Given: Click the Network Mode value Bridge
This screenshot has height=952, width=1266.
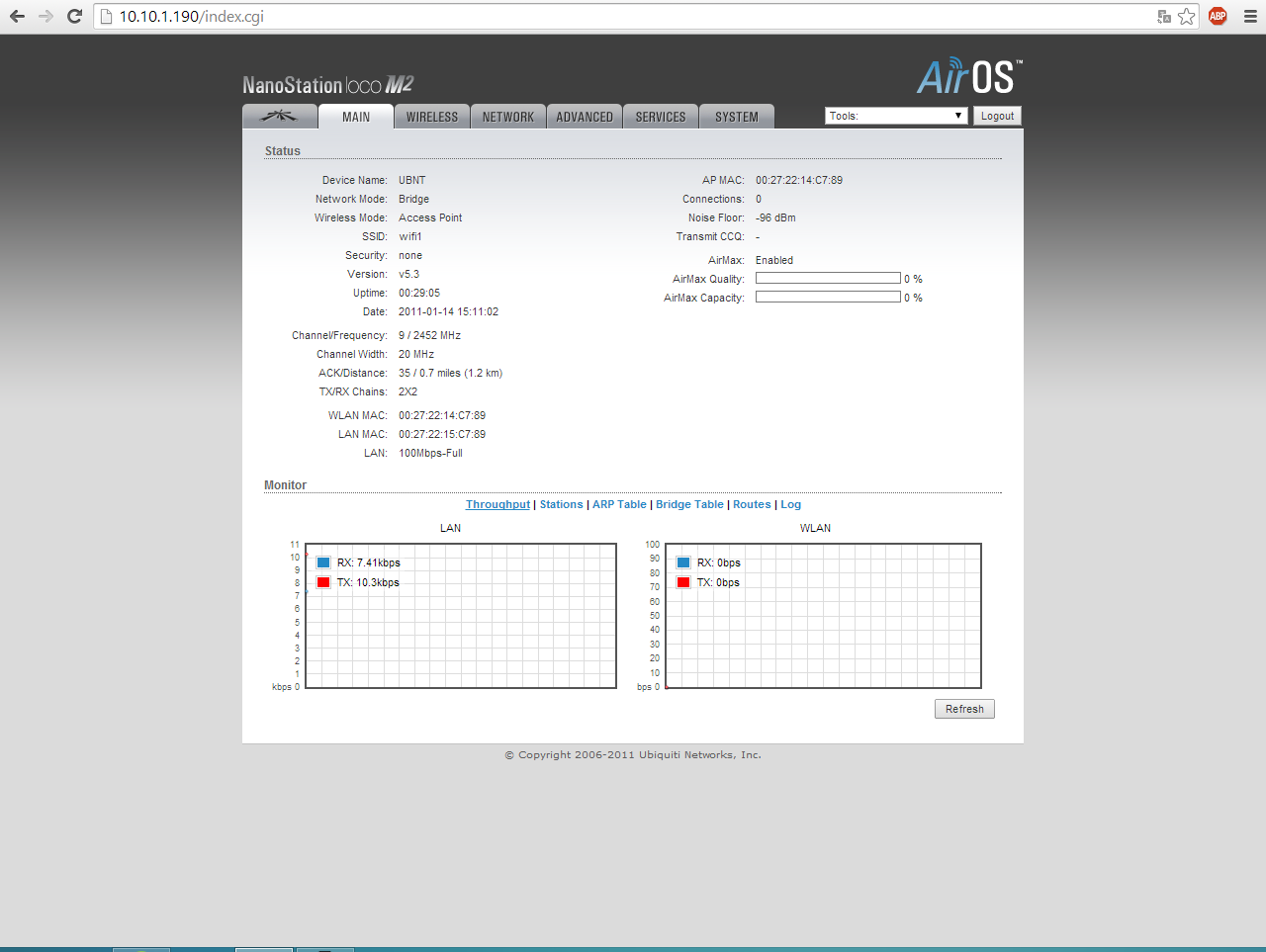Looking at the screenshot, I should [x=414, y=199].
